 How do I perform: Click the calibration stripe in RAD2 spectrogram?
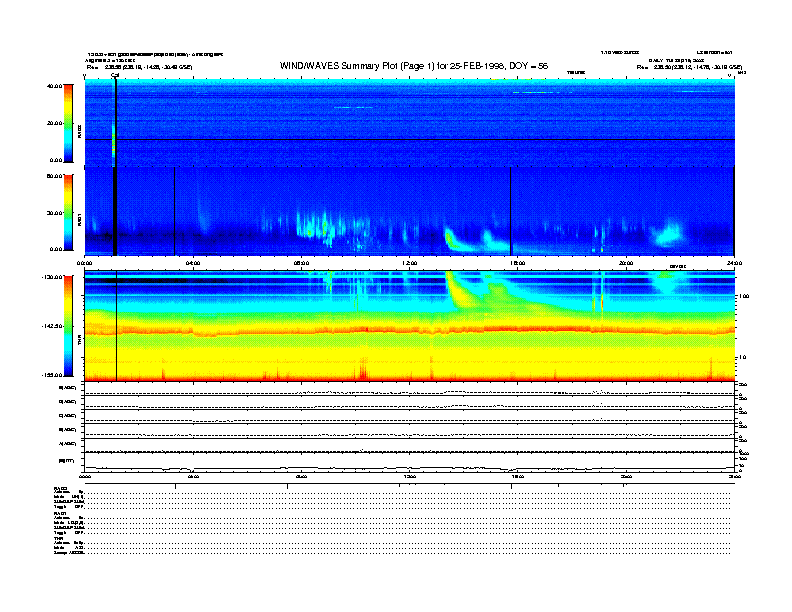click(x=114, y=124)
